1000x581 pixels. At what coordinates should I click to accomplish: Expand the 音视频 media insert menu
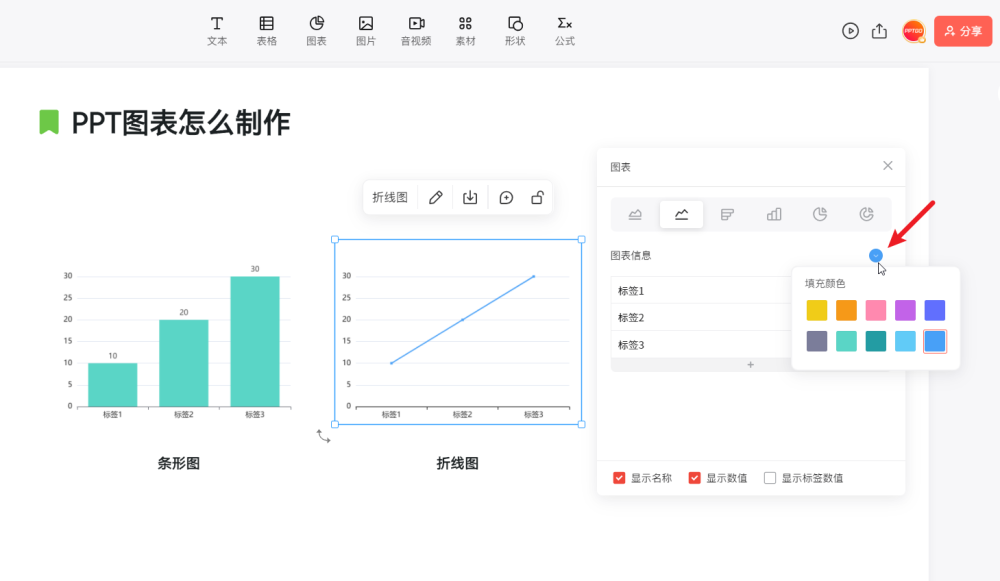(x=415, y=29)
